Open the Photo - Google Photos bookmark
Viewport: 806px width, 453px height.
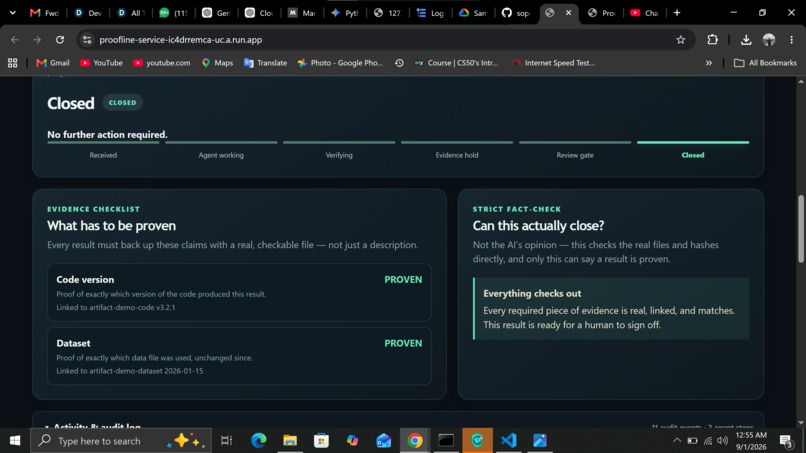point(340,63)
